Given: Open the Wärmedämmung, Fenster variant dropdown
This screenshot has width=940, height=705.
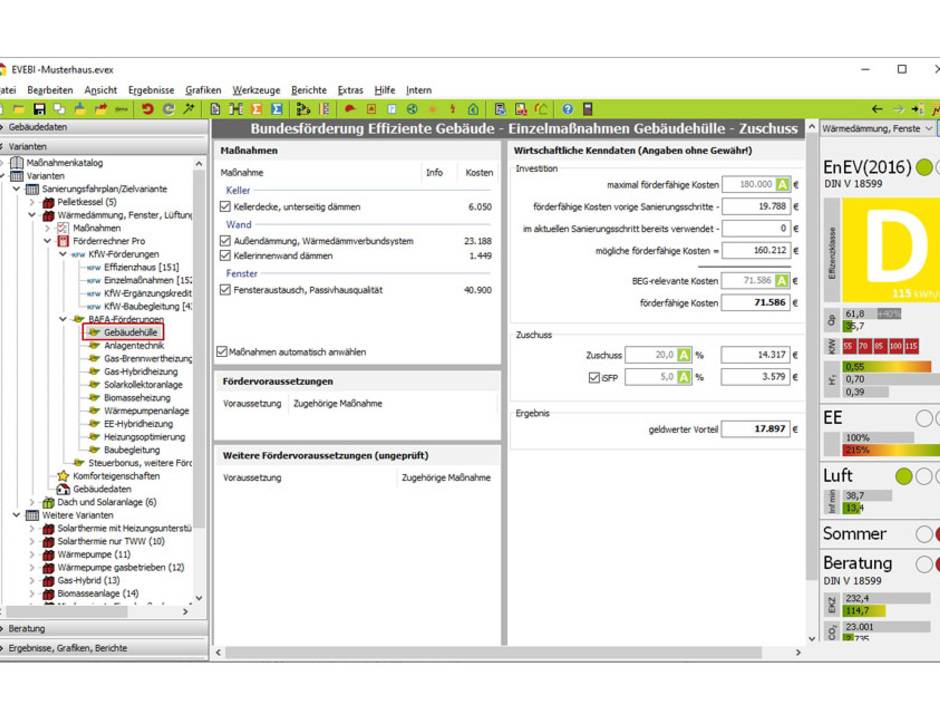Looking at the screenshot, I should pos(929,129).
